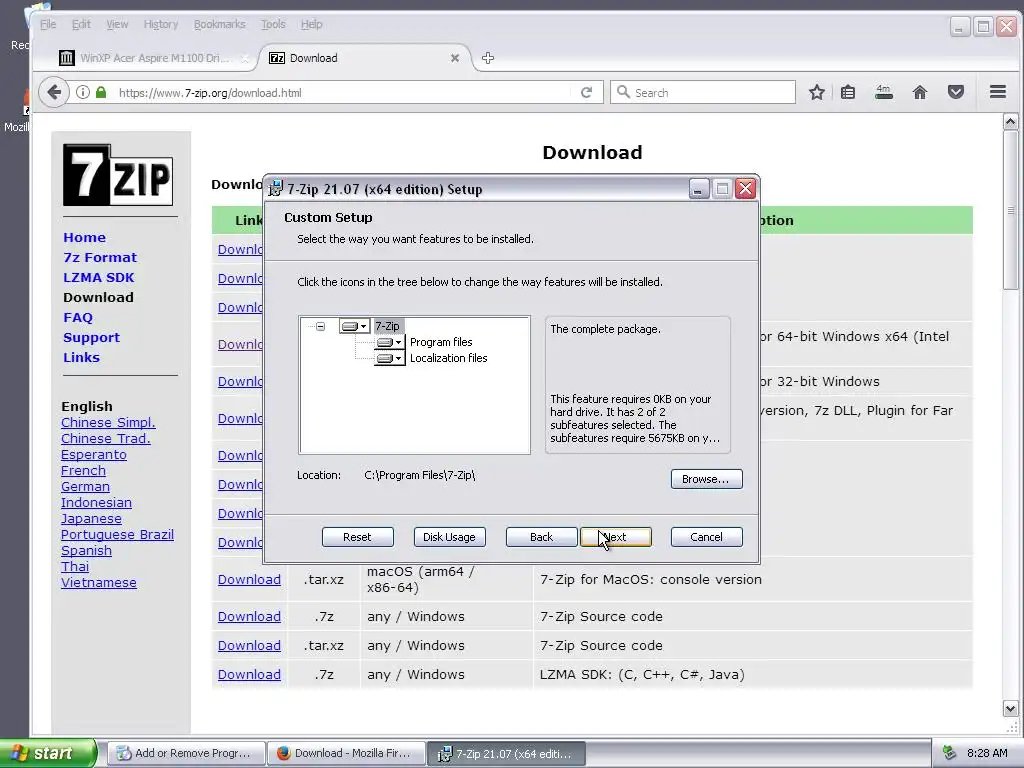The width and height of the screenshot is (1024, 768).
Task: Download the macOS .tar.xz console version
Action: coord(249,579)
